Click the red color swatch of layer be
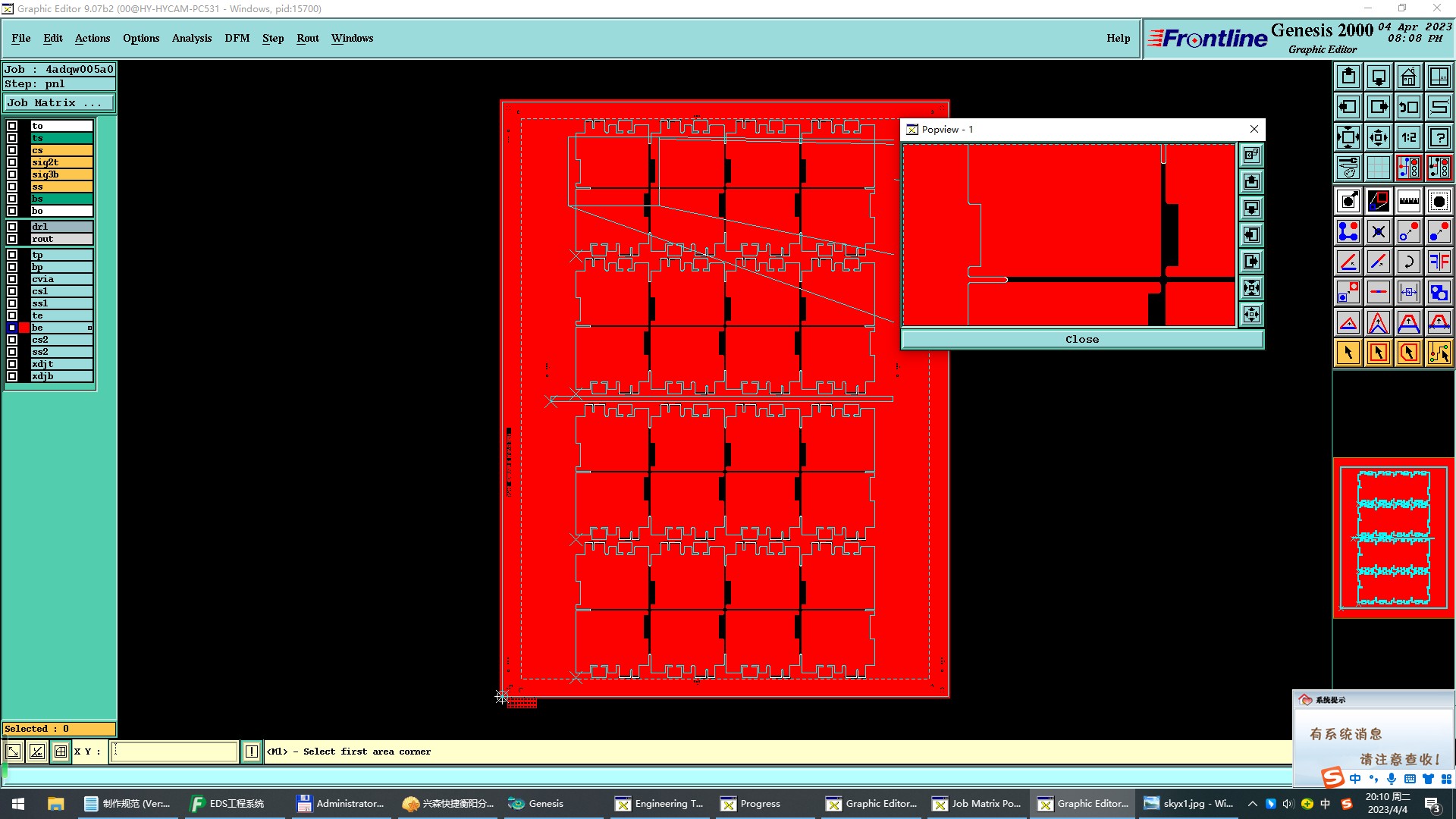 pos(24,328)
